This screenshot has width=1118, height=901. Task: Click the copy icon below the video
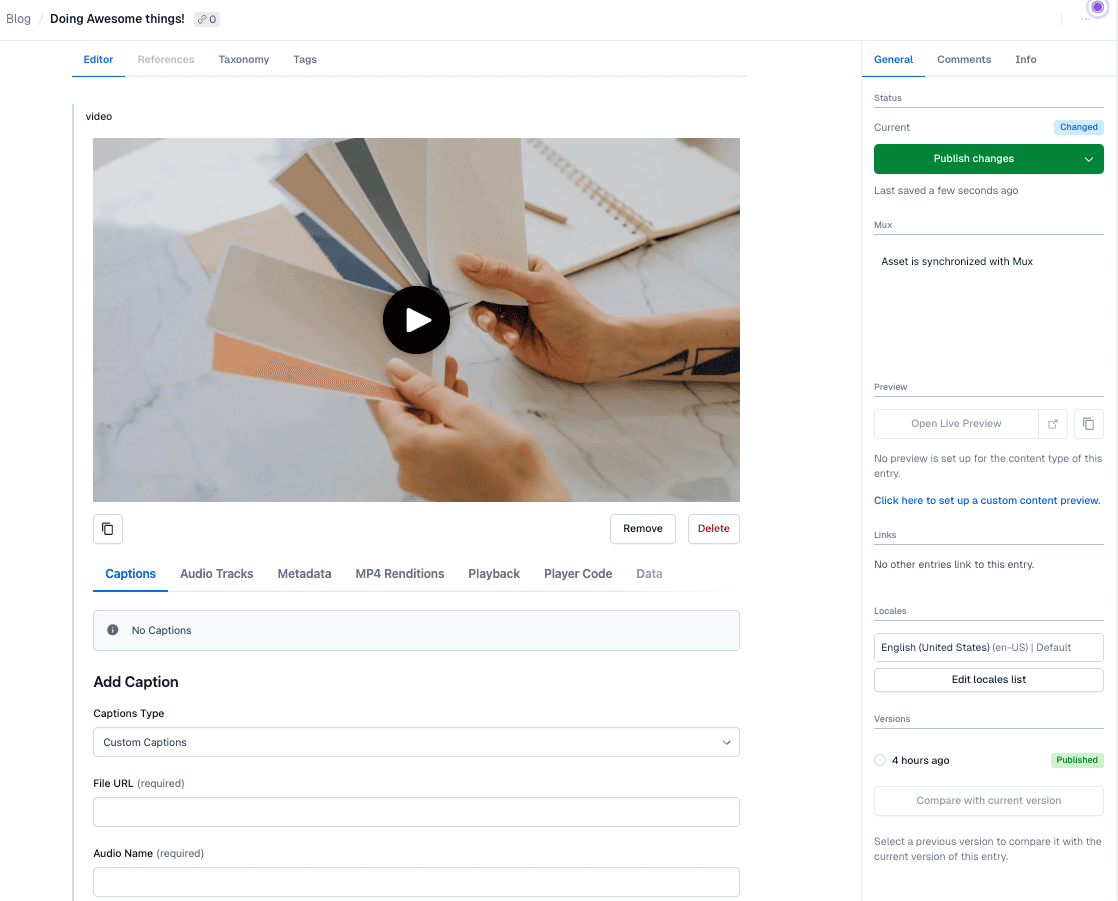(x=108, y=529)
